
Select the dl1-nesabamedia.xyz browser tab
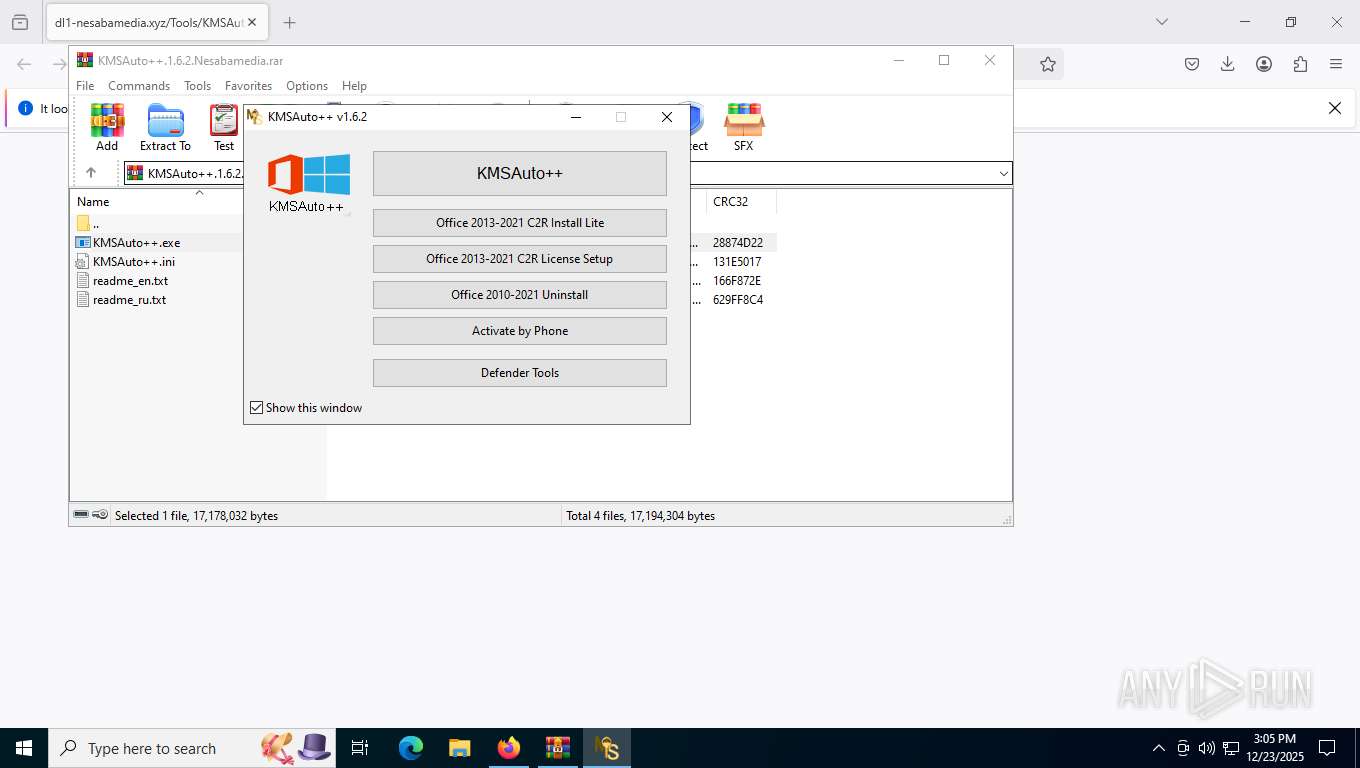click(156, 22)
